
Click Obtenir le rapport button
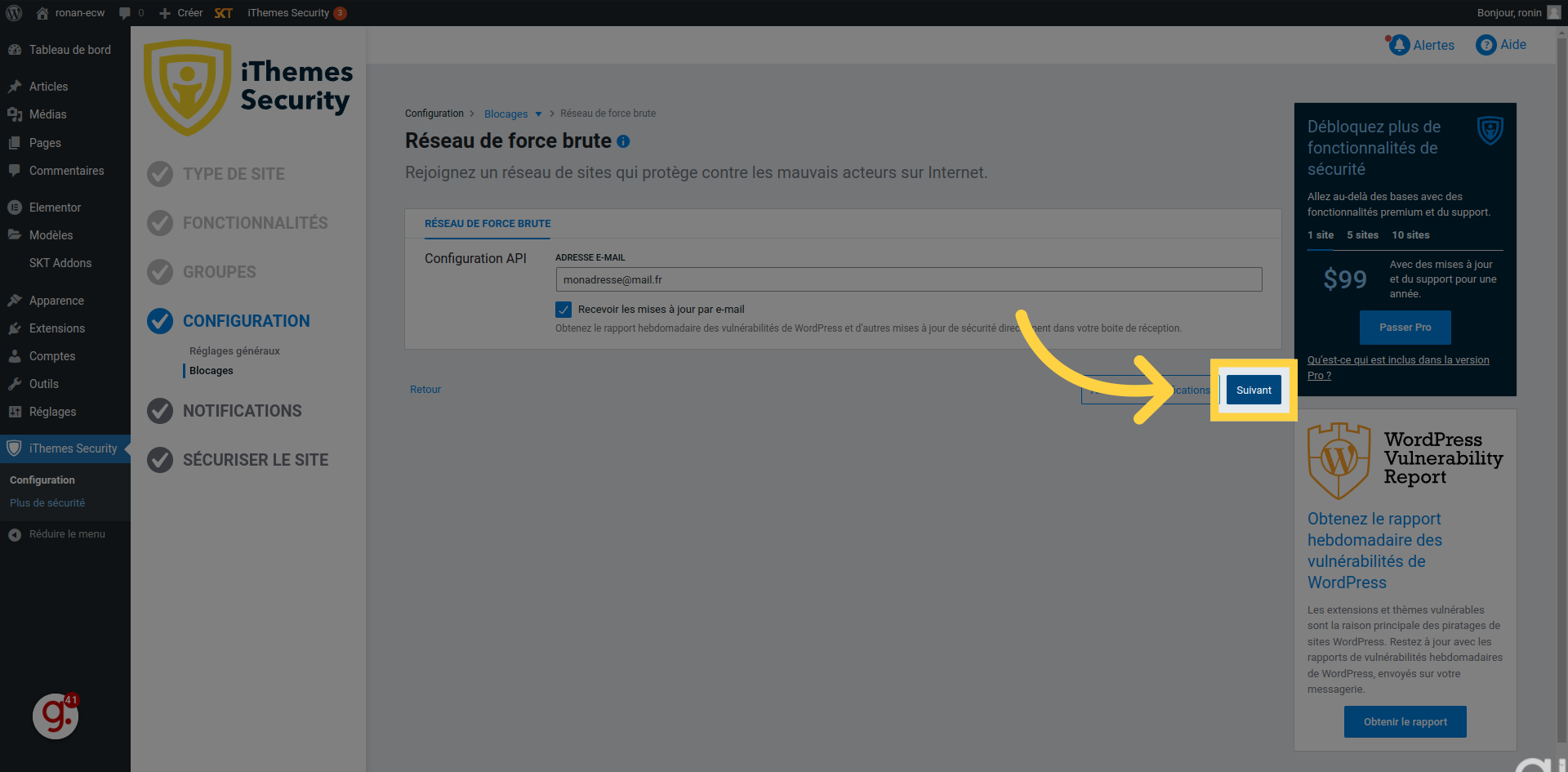(1405, 722)
